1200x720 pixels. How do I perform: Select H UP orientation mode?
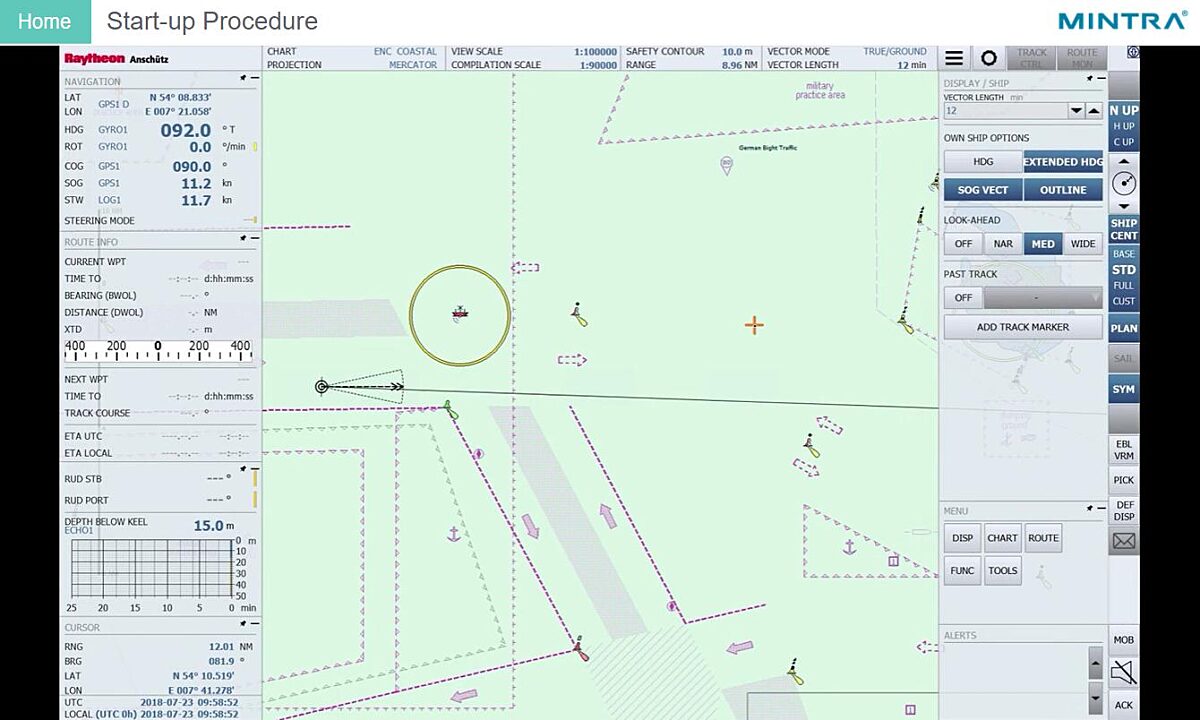pos(1124,126)
